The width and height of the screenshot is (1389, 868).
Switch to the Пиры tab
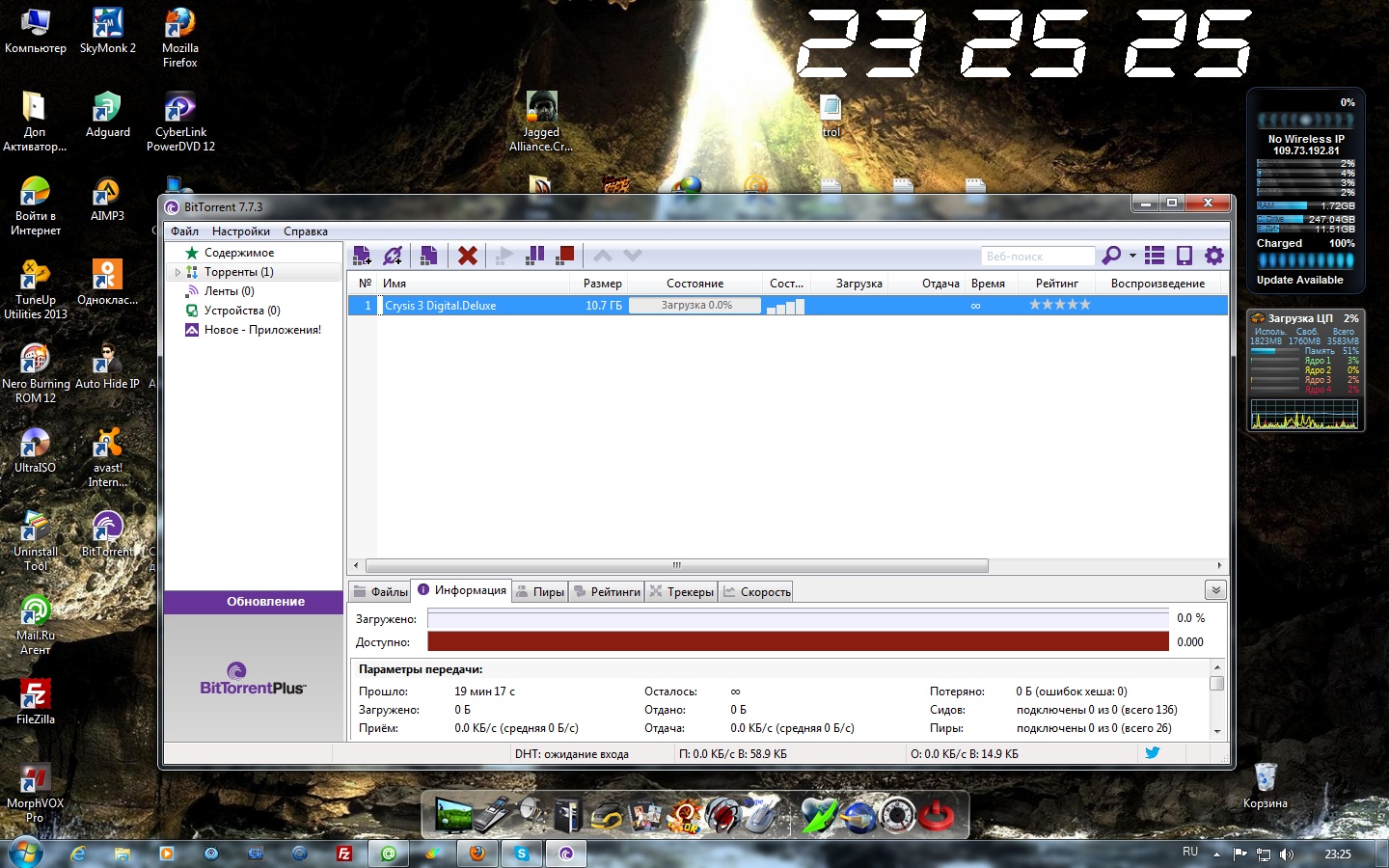(x=540, y=592)
